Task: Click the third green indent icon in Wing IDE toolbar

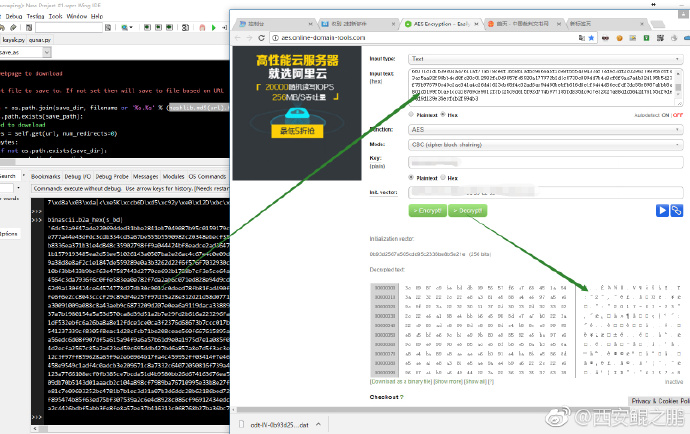Action: 169,27
